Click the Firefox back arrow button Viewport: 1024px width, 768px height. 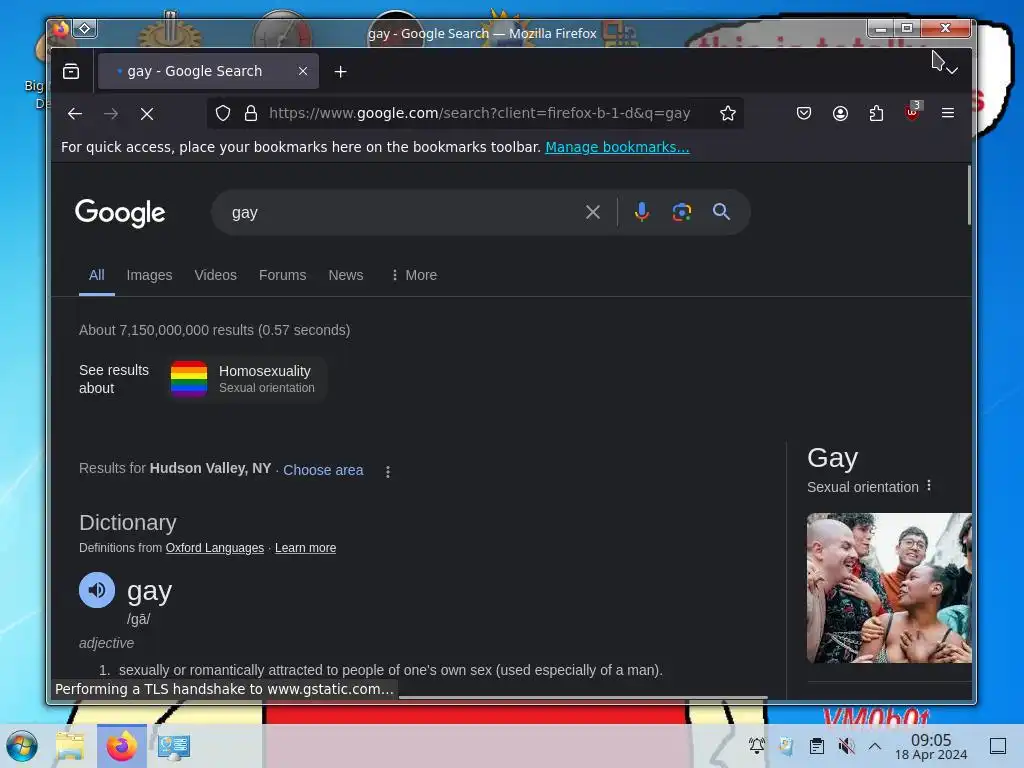pyautogui.click(x=74, y=114)
